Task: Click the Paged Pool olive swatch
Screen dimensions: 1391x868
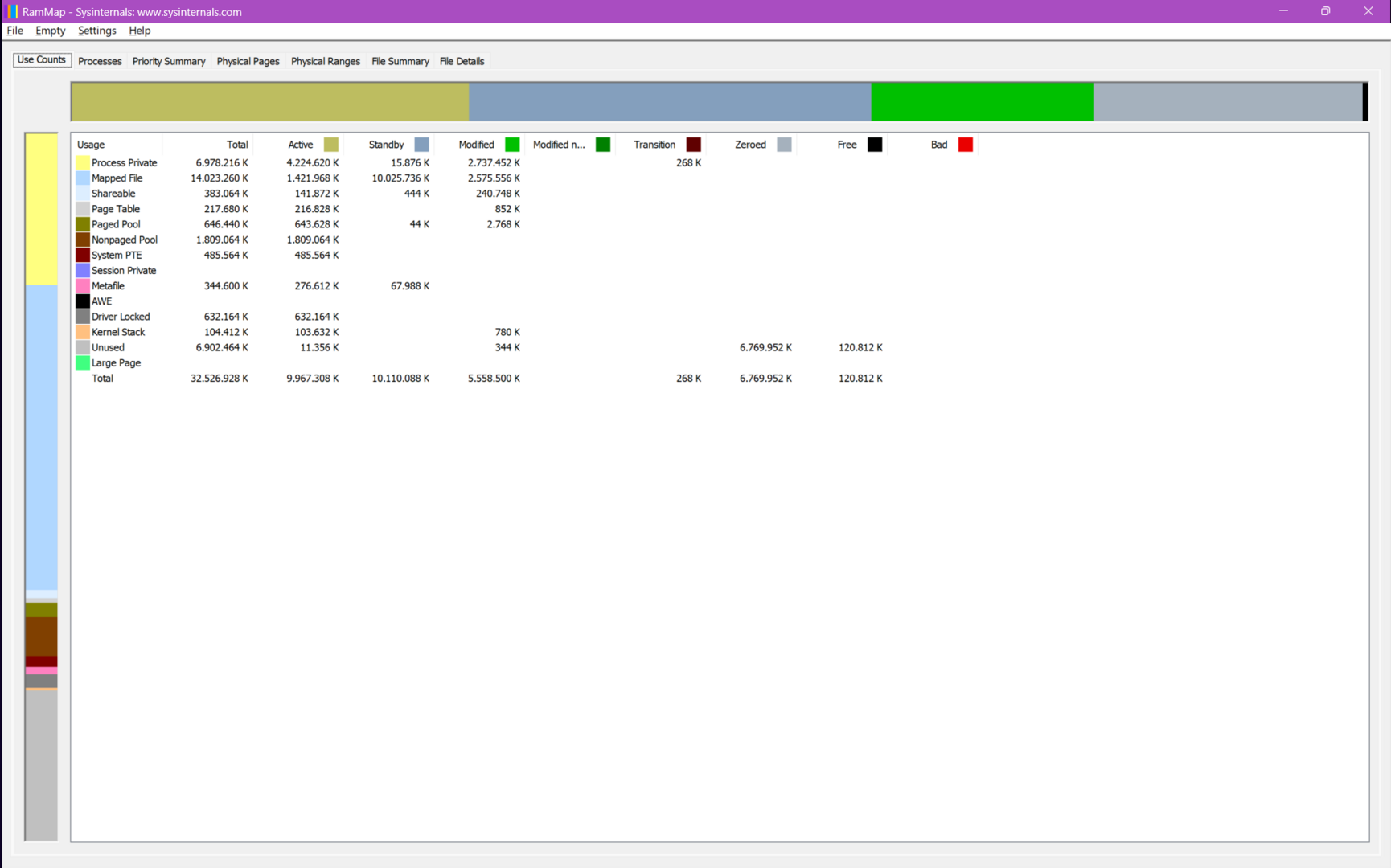Action: (83, 224)
